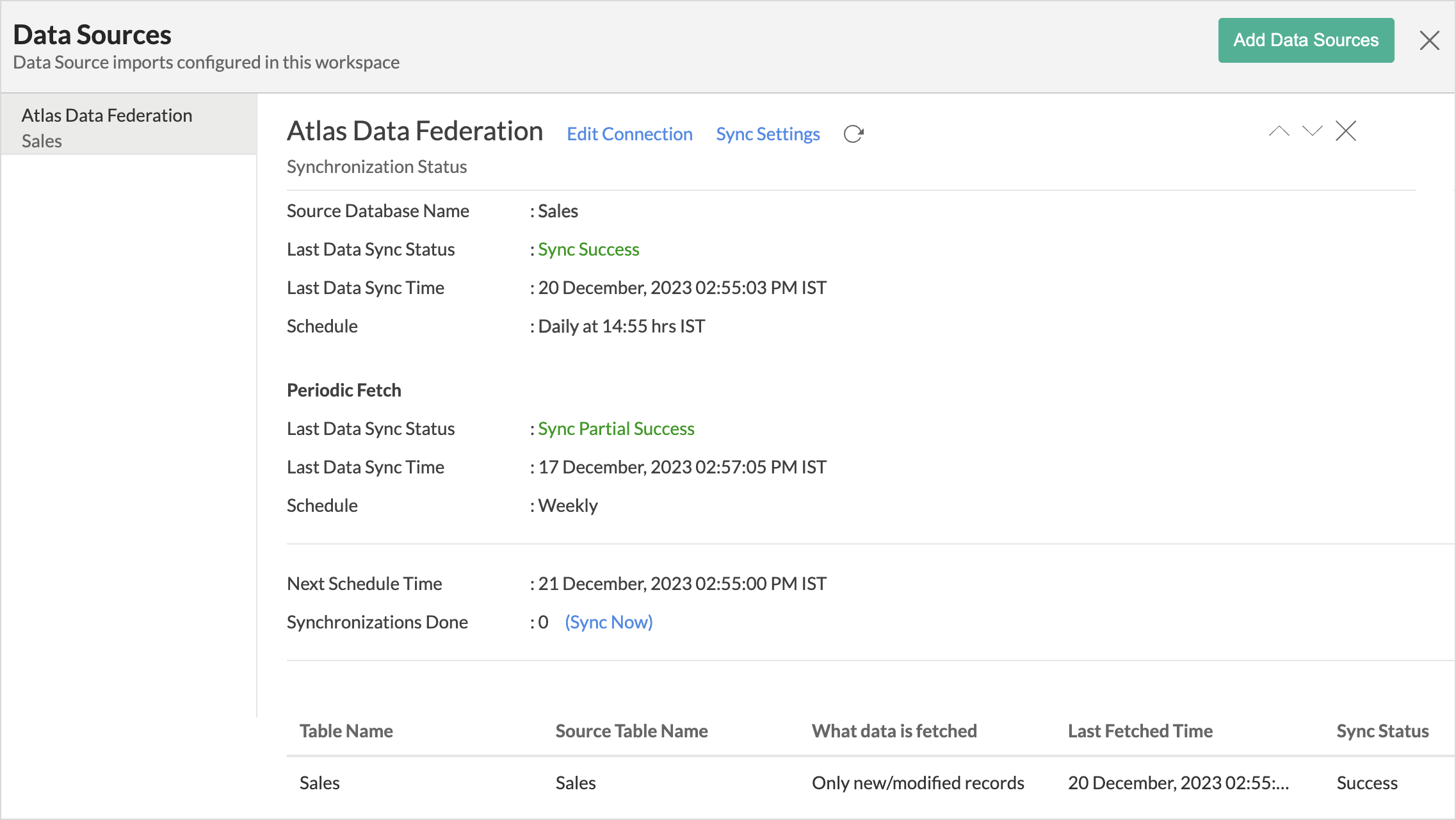1456x820 pixels.
Task: Click the refresh icon beside Sync Settings
Action: [x=853, y=134]
